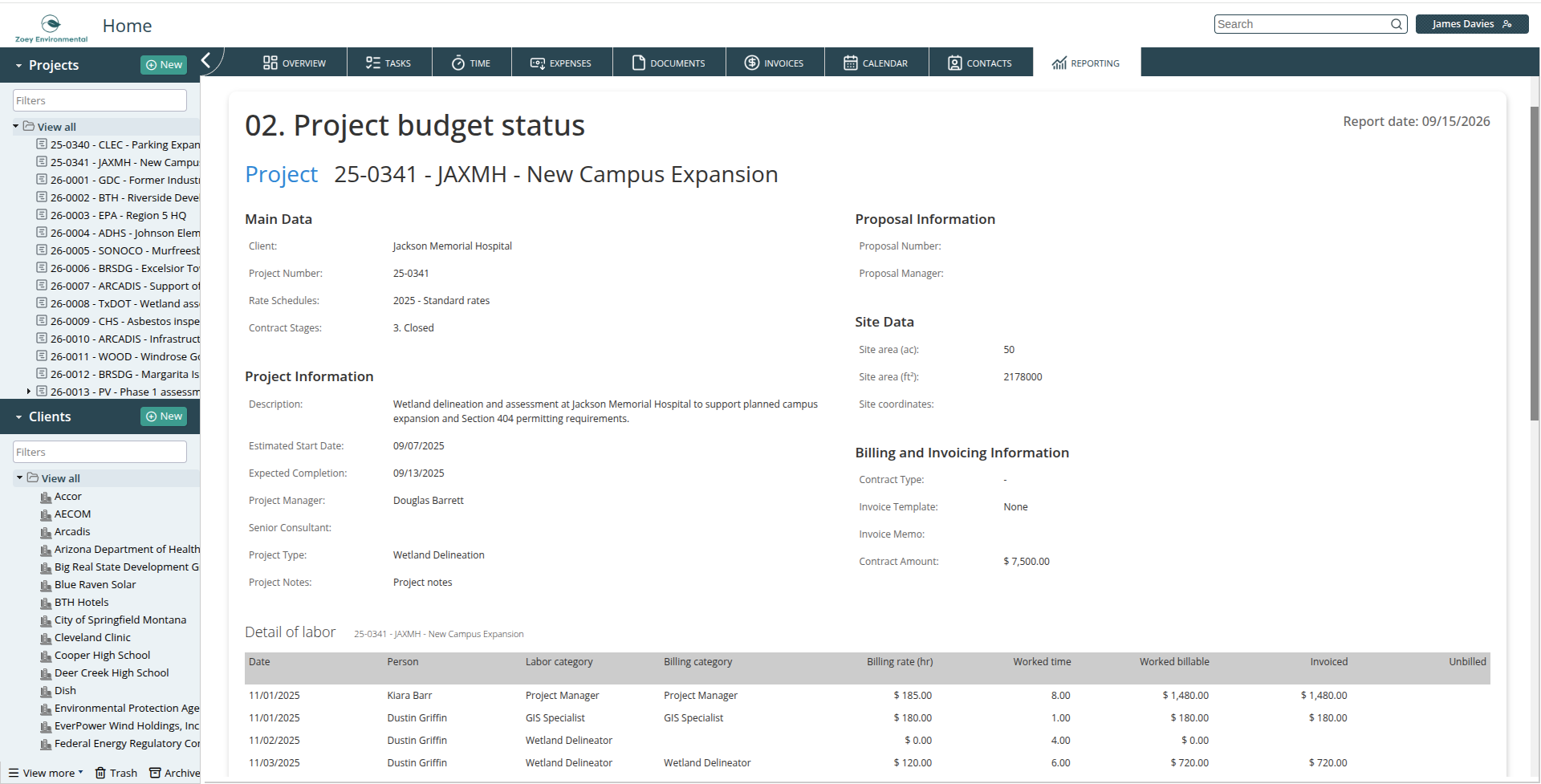
Task: Click the Kiara Barr labor row
Action: click(867, 695)
